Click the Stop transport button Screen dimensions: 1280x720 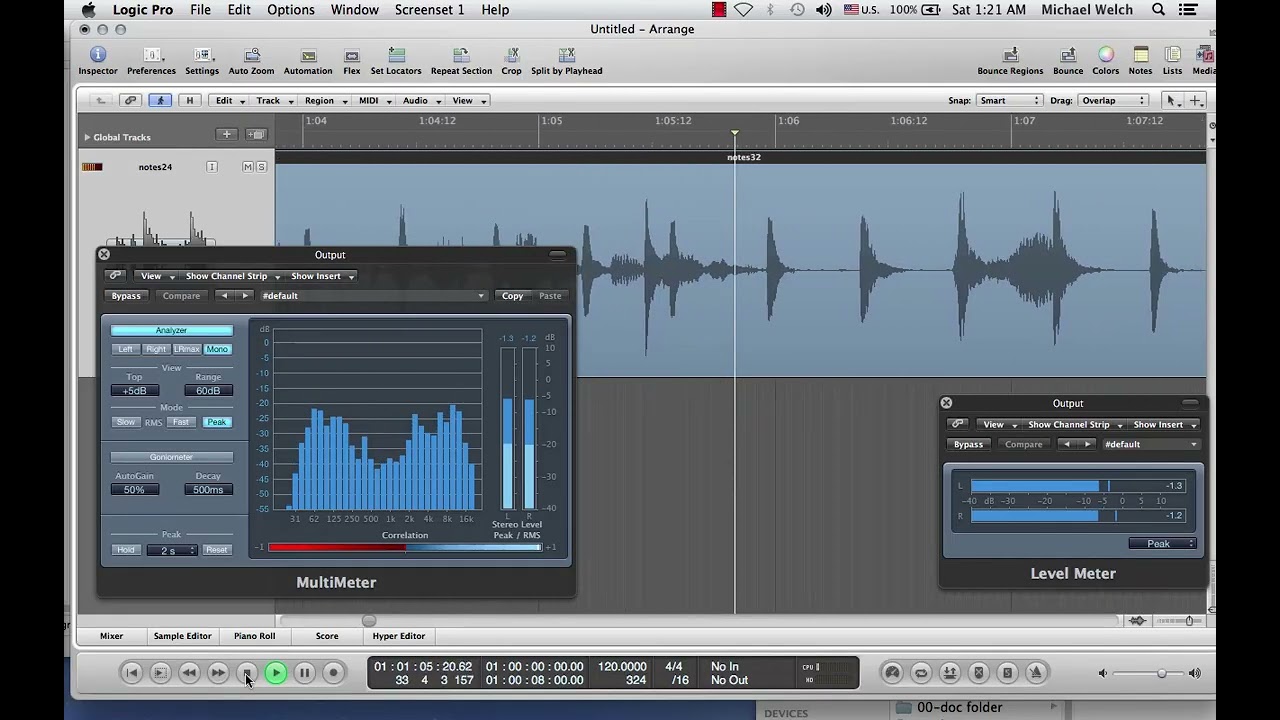[247, 673]
